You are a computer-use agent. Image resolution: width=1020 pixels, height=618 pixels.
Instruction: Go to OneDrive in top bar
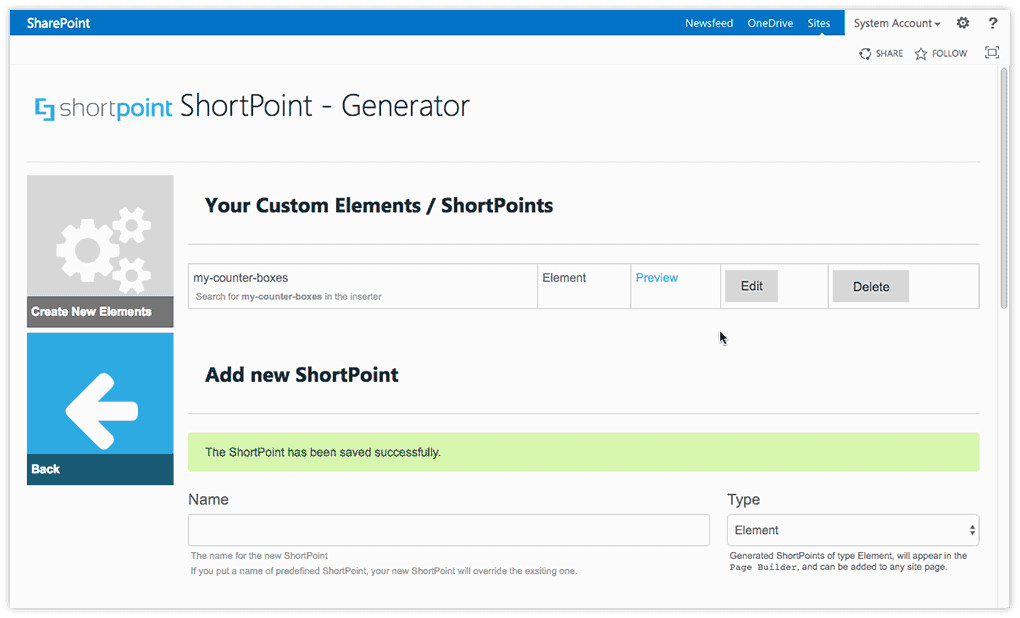click(x=770, y=23)
